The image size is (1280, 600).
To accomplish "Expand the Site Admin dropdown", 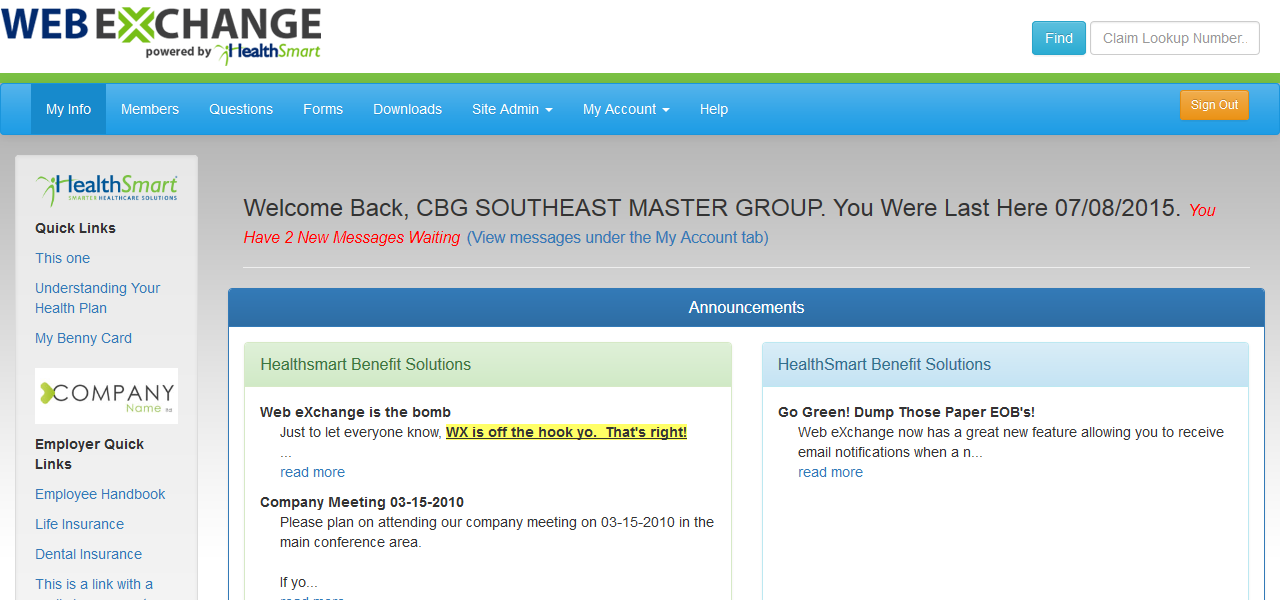I will coord(512,109).
